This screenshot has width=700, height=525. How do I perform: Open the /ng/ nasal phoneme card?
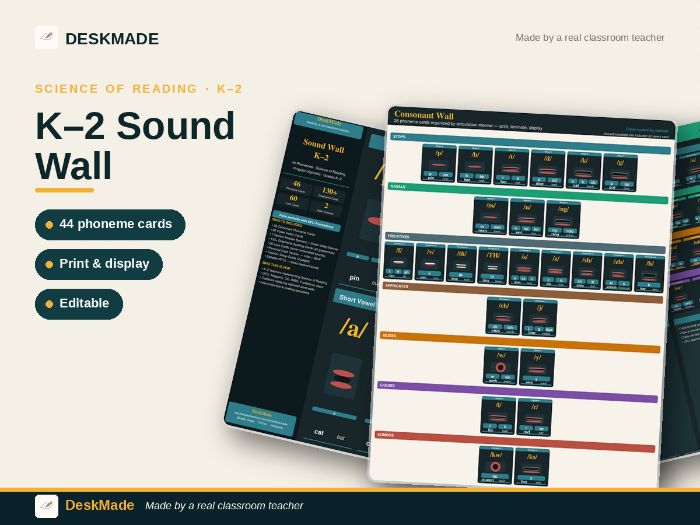pos(562,219)
